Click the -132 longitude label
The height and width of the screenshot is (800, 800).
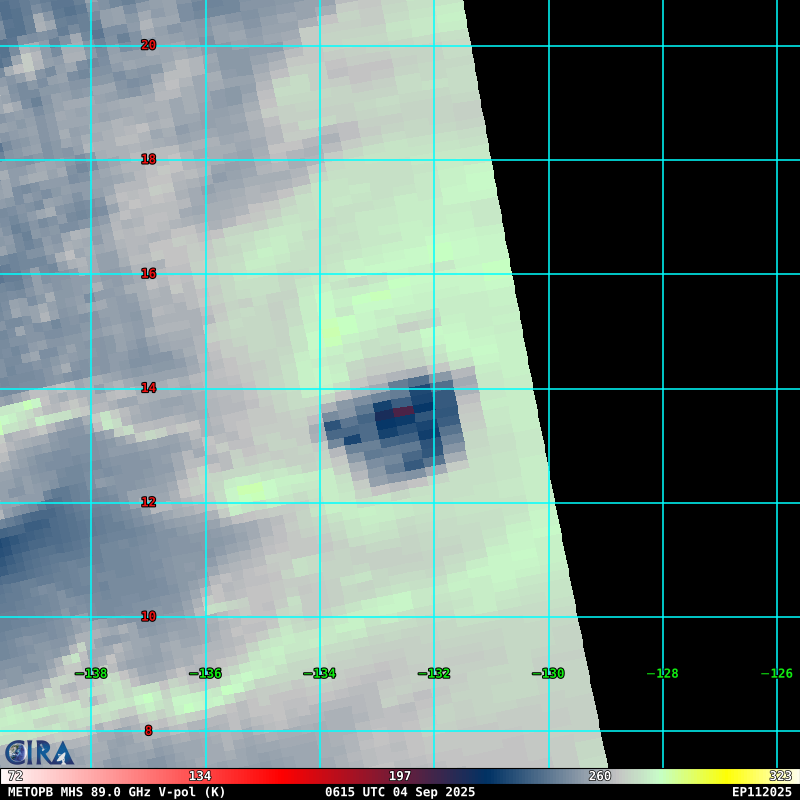pos(434,673)
